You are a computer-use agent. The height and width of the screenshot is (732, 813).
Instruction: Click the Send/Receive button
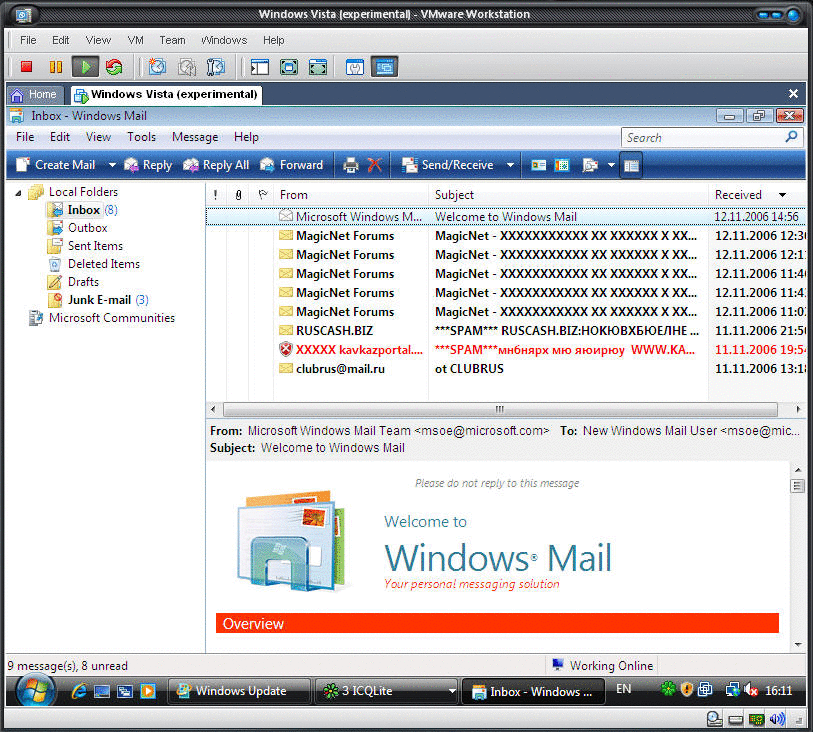(x=447, y=165)
